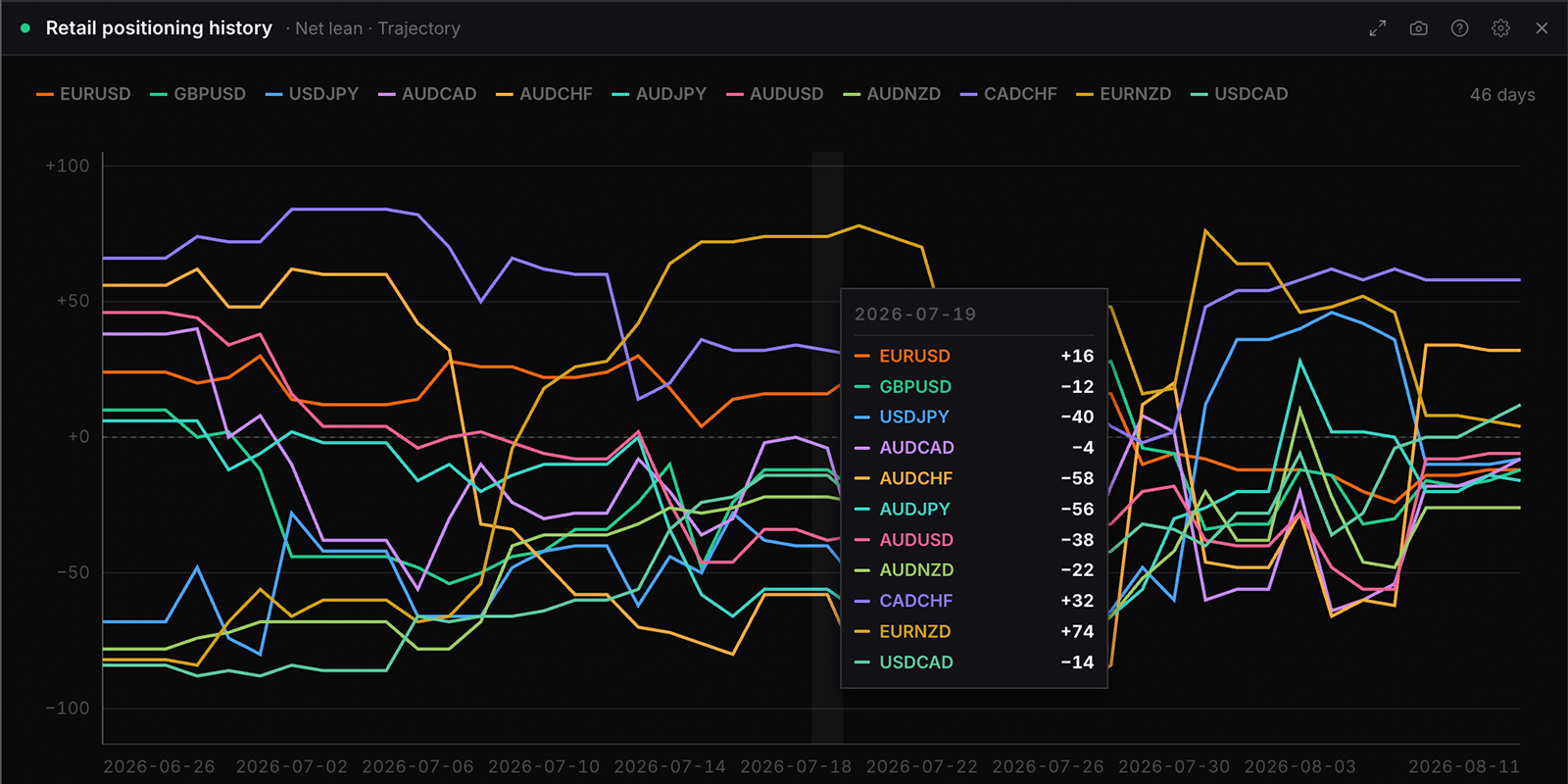Image resolution: width=1568 pixels, height=784 pixels.
Task: Click AUDCHF row in tooltip
Action: [x=974, y=478]
